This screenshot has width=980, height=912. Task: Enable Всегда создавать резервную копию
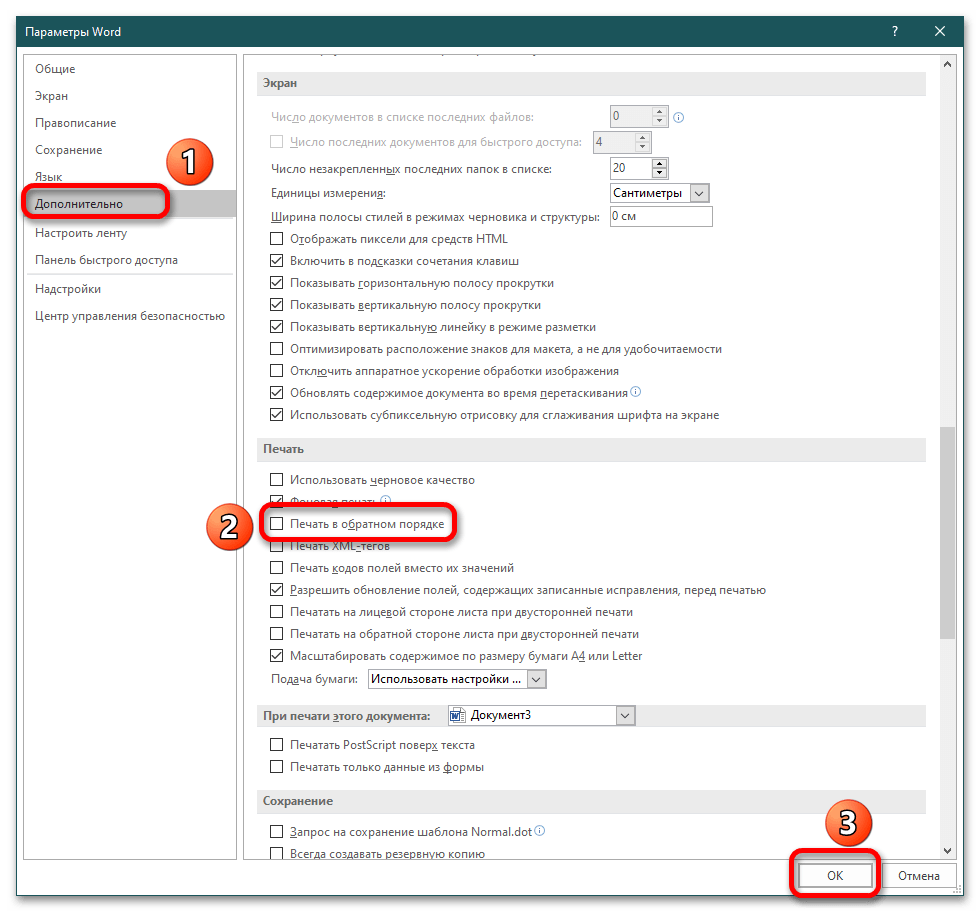[x=276, y=853]
